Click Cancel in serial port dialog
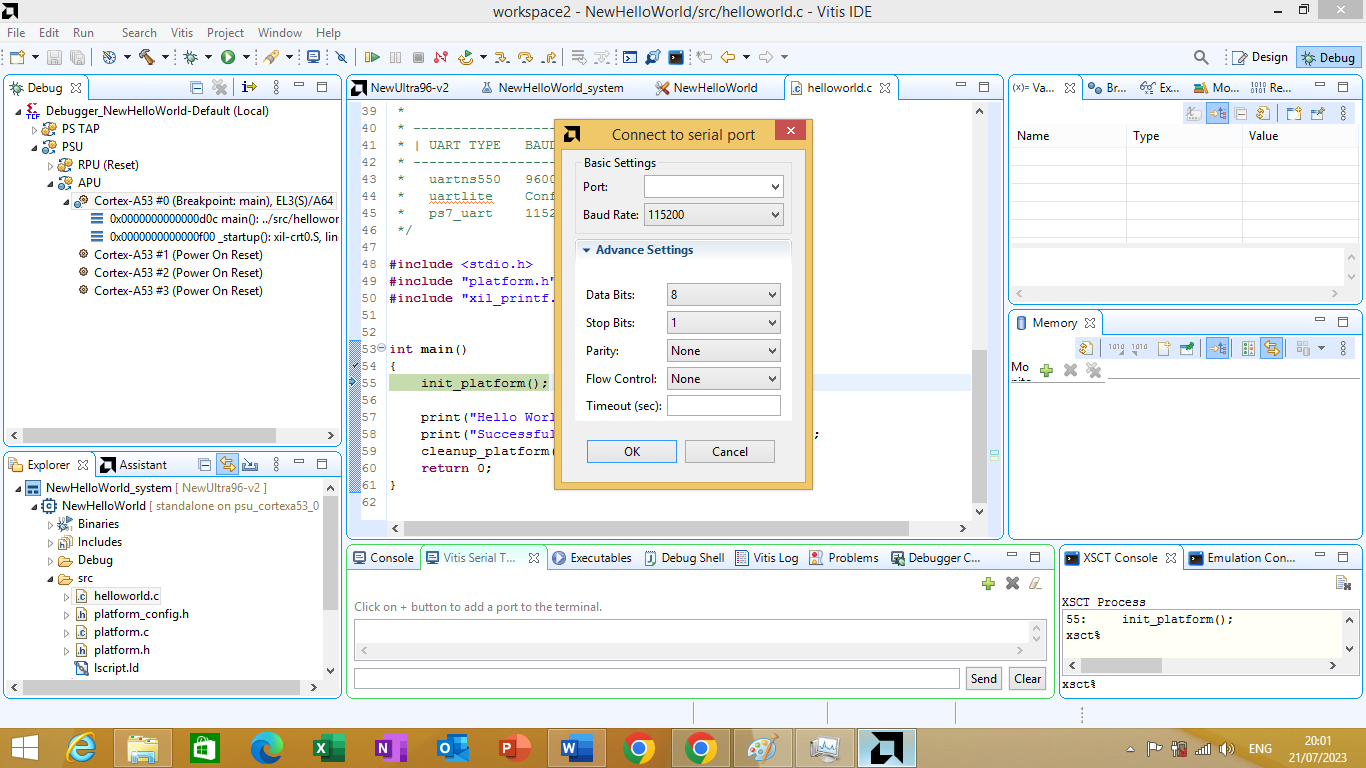Viewport: 1366px width, 768px height. [x=730, y=451]
